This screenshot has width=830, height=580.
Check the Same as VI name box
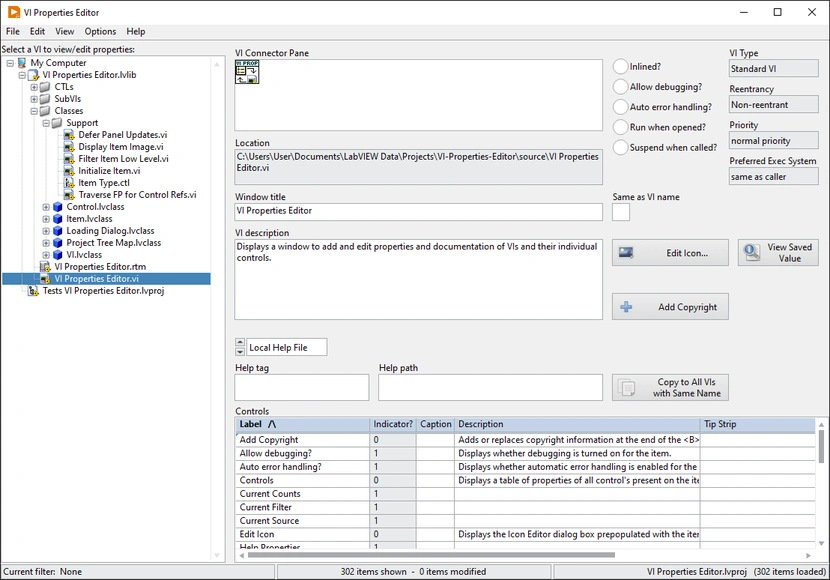(621, 212)
